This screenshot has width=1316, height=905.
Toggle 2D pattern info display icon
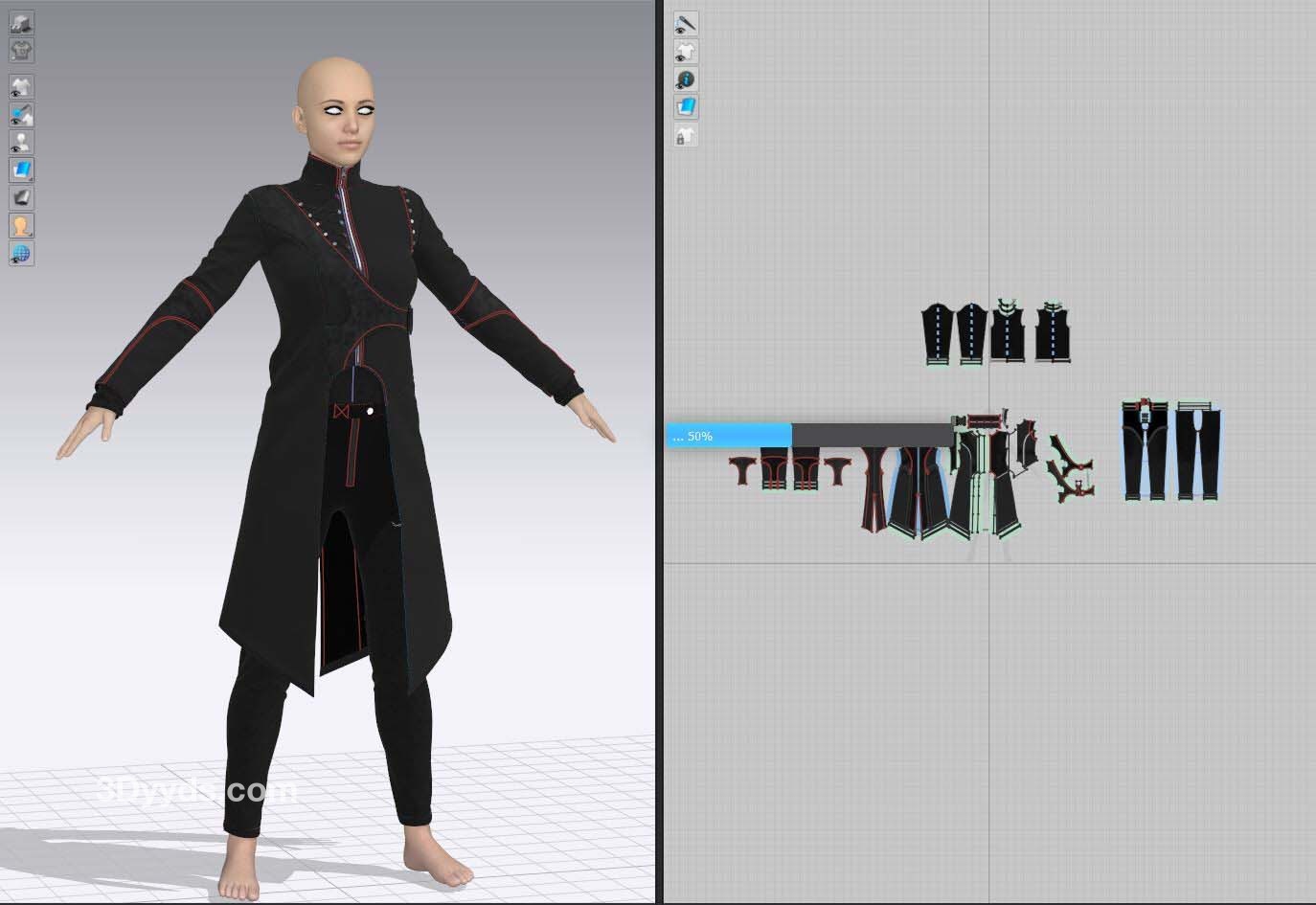coord(685,79)
